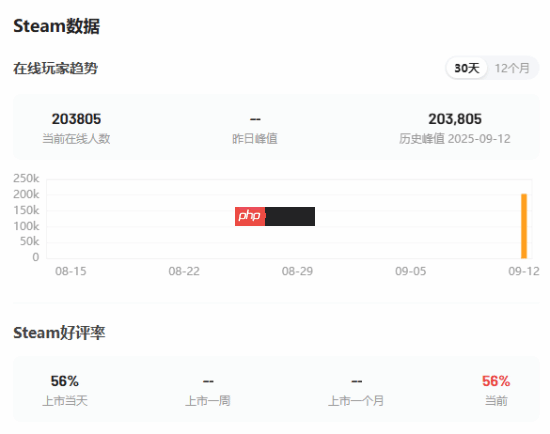This screenshot has width=550, height=434.
Task: Click the red 56% current rating
Action: coord(496,381)
